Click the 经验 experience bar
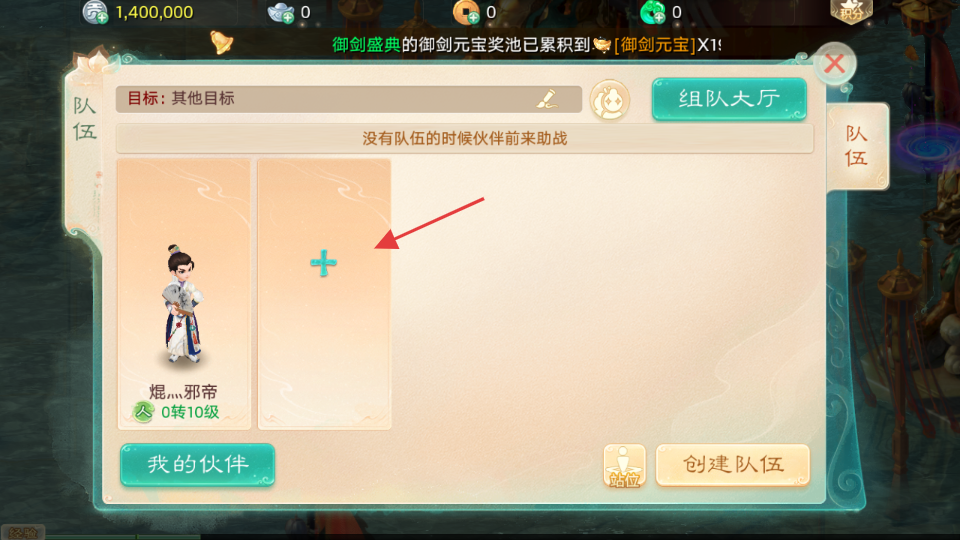 coord(21,533)
